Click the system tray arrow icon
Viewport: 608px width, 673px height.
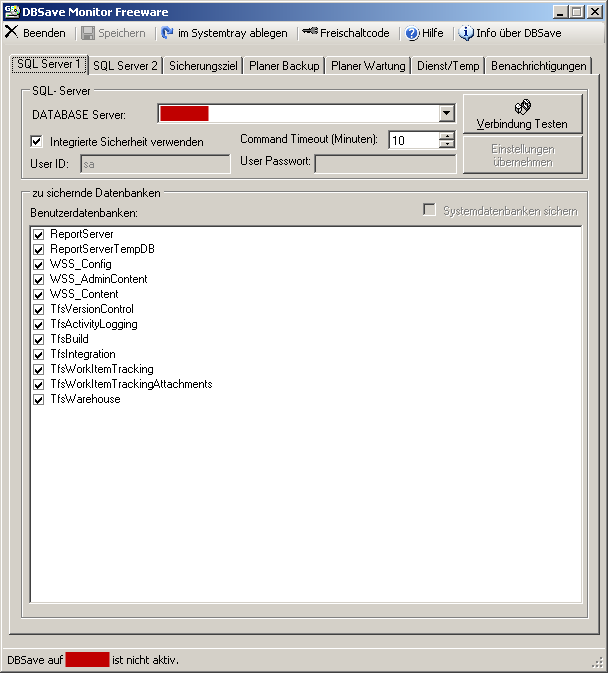click(167, 33)
